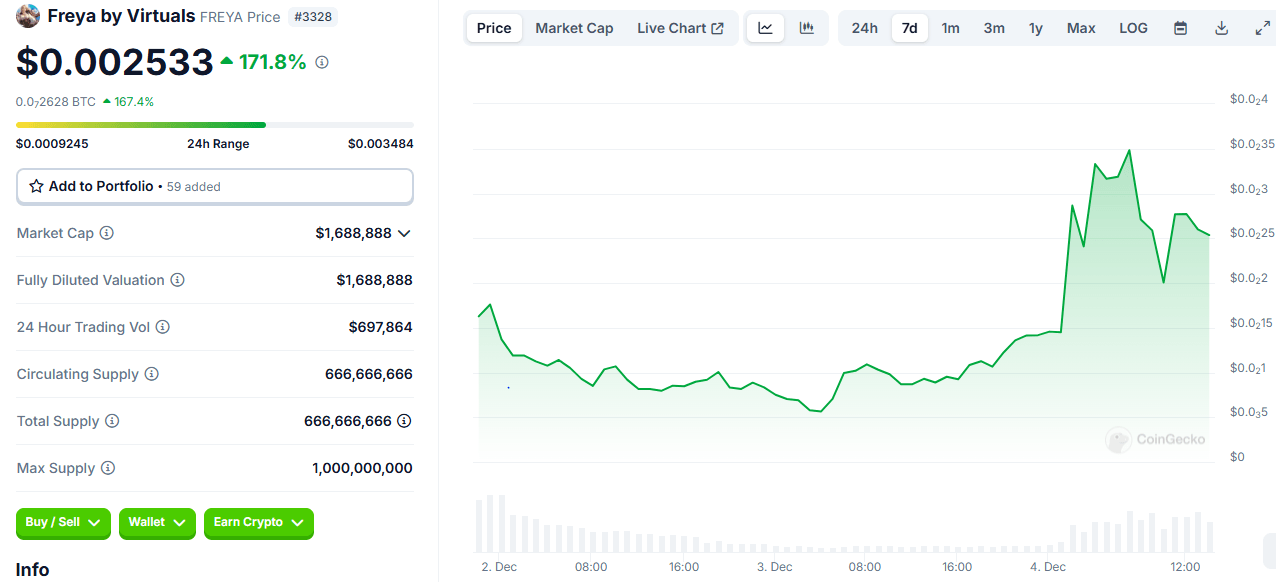Select the 1m timeframe

pos(950,27)
